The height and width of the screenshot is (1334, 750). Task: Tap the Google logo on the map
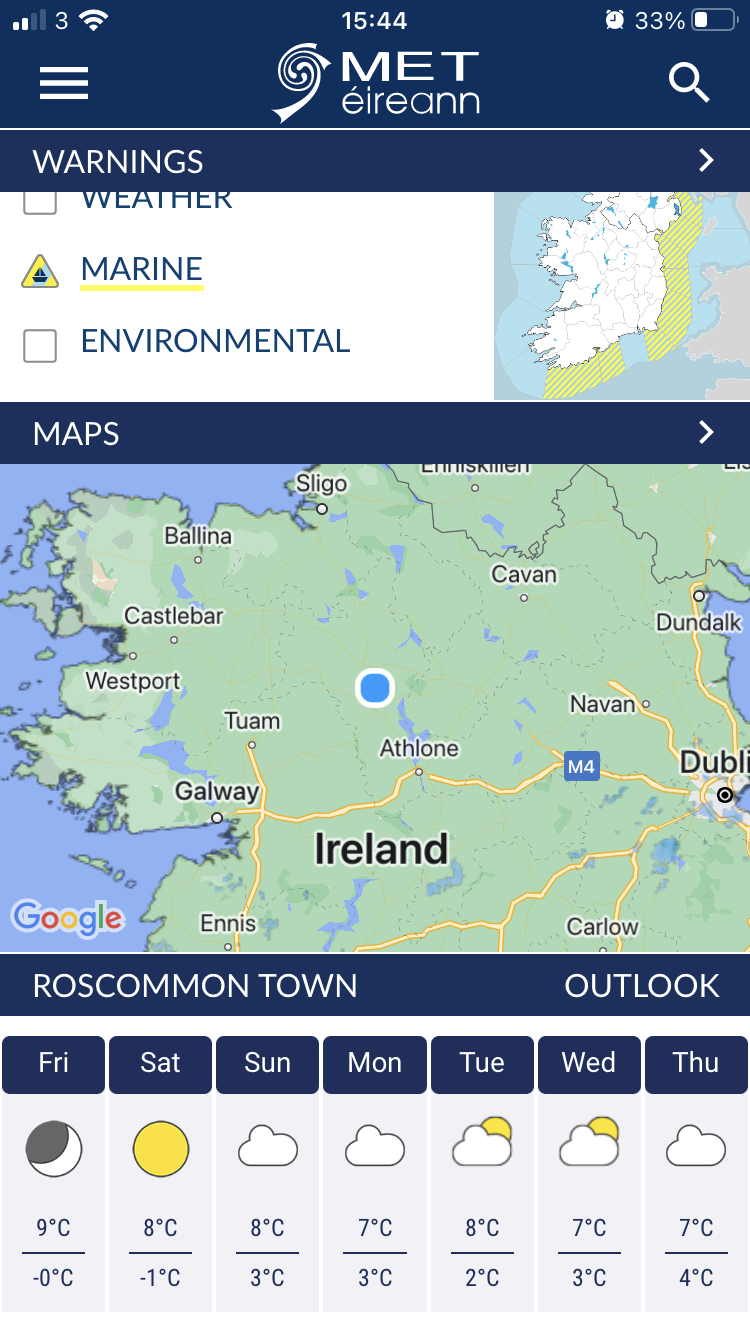click(x=67, y=918)
